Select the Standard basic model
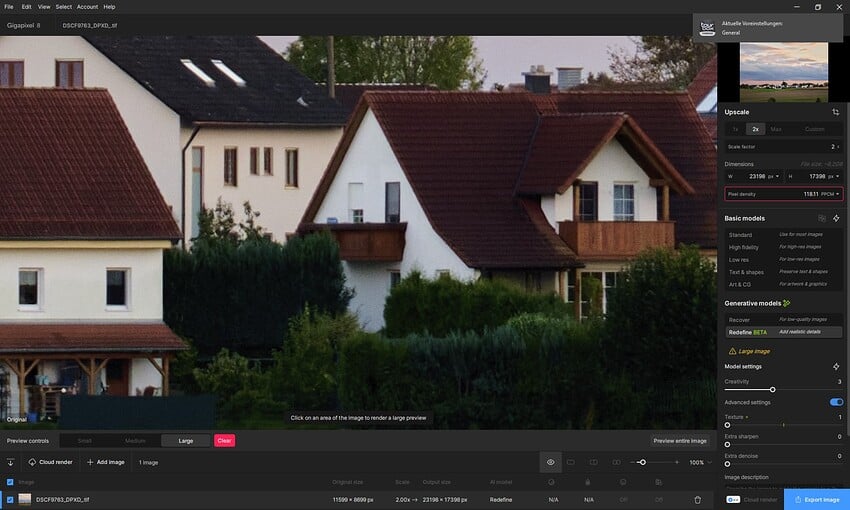This screenshot has height=510, width=850. point(784,235)
